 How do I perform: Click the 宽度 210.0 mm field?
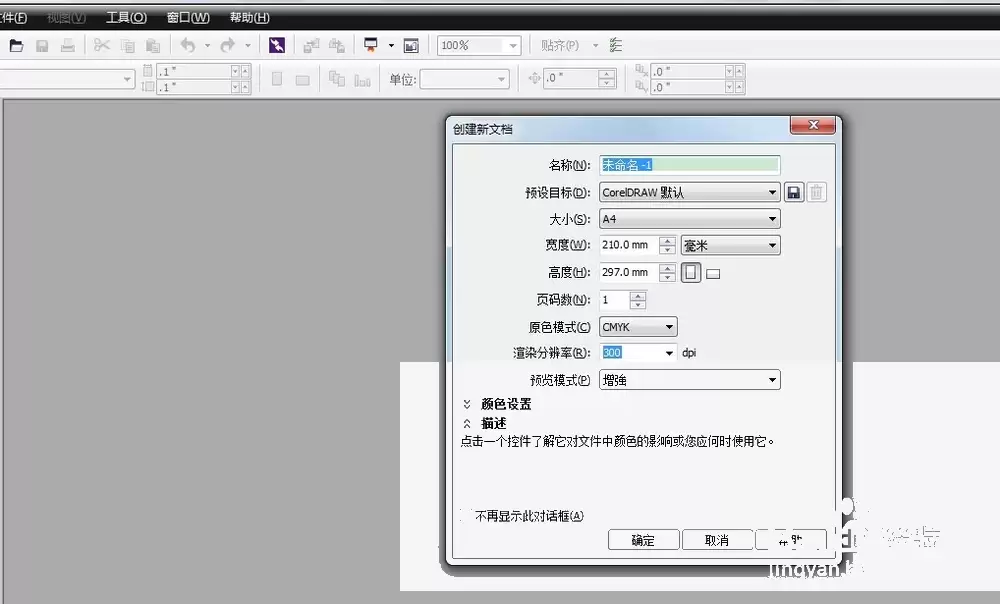[629, 245]
